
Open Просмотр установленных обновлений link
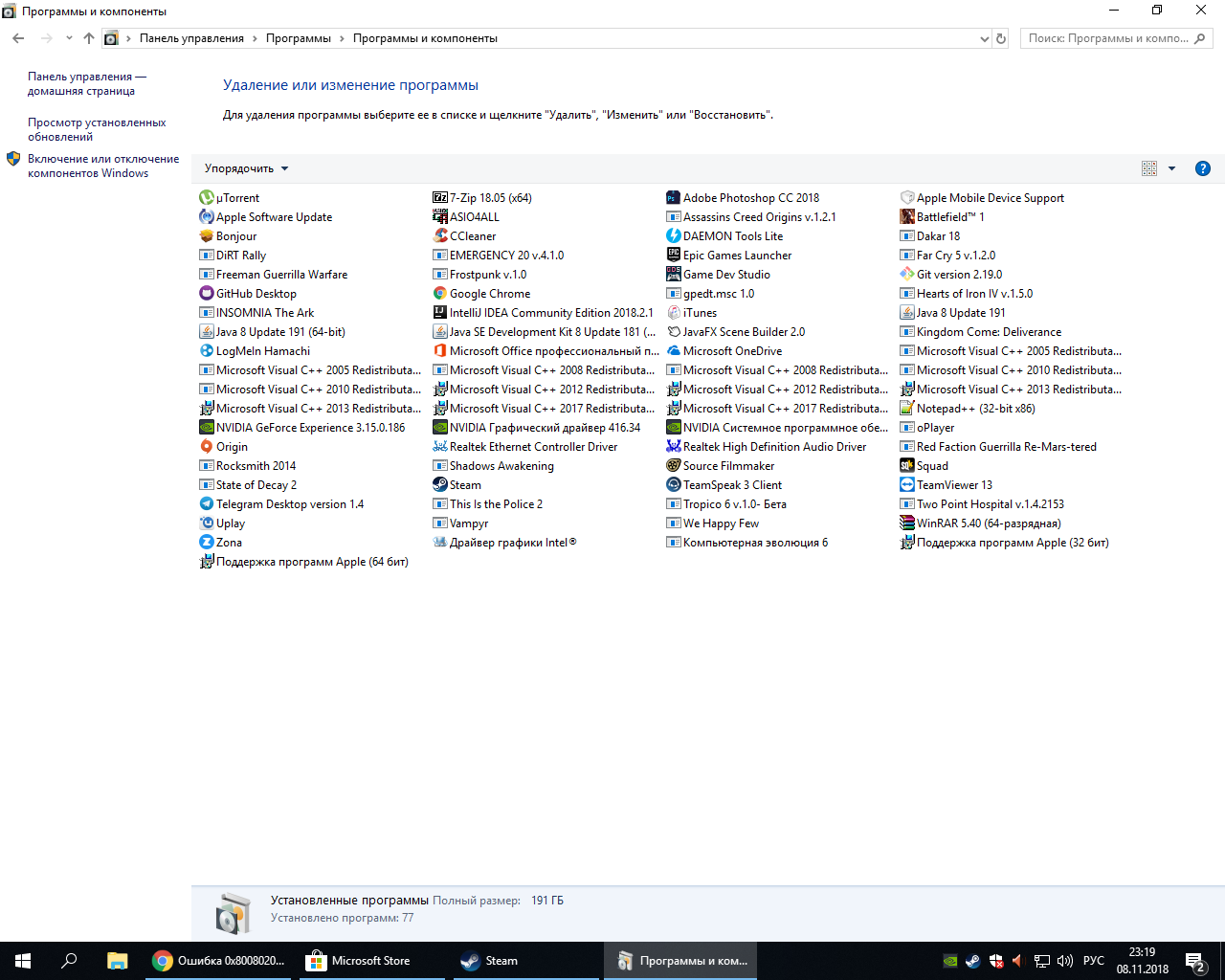pyautogui.click(x=97, y=129)
